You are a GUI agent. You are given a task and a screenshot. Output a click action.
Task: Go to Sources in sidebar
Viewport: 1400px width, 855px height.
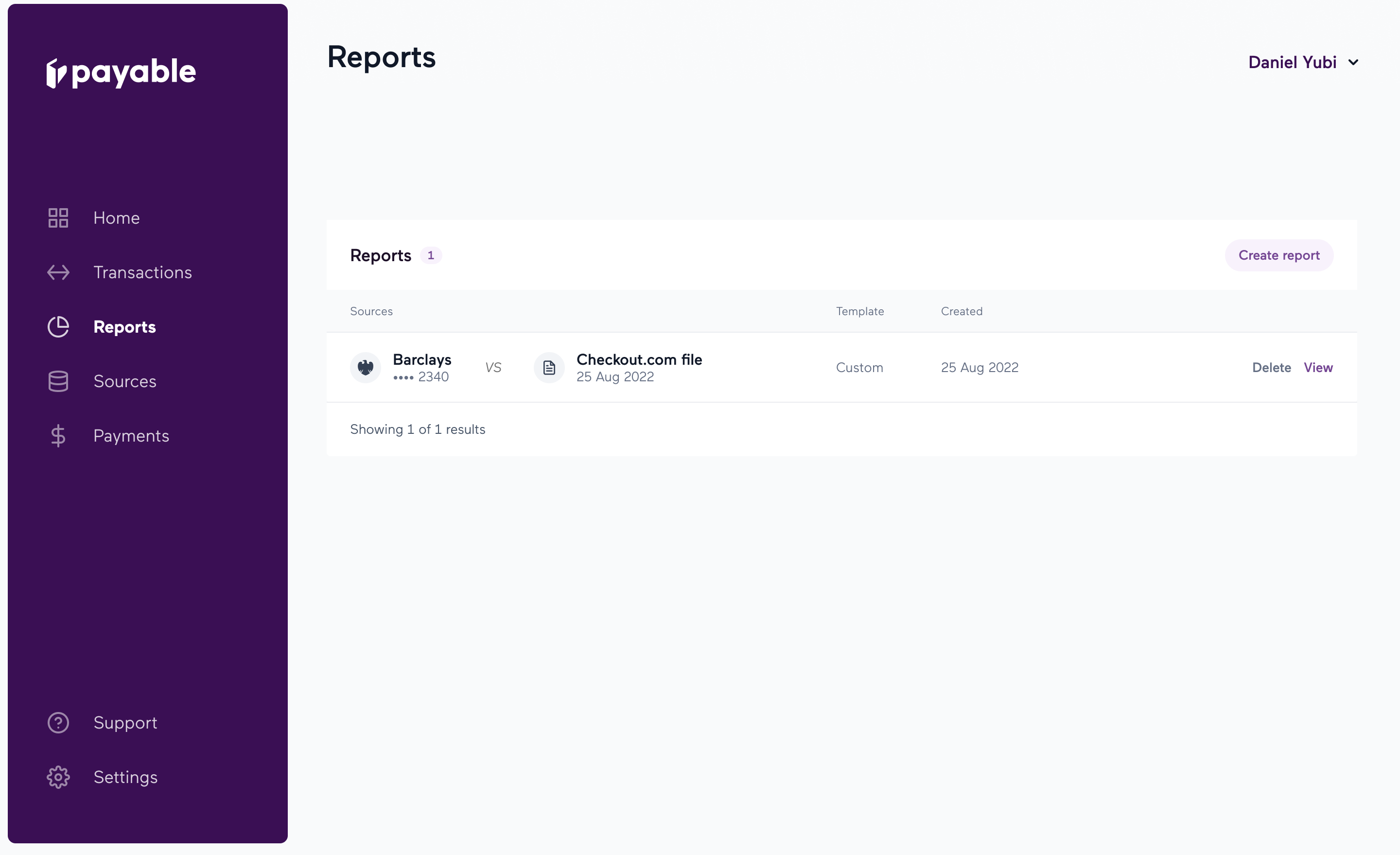124,381
